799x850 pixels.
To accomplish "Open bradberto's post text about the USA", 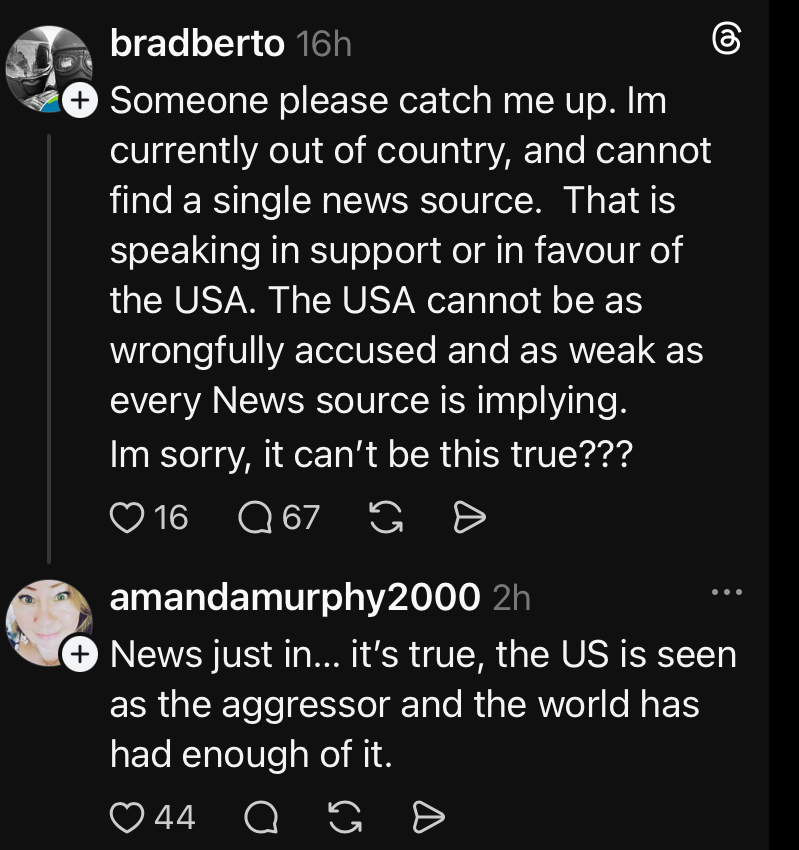I will pos(400,275).
